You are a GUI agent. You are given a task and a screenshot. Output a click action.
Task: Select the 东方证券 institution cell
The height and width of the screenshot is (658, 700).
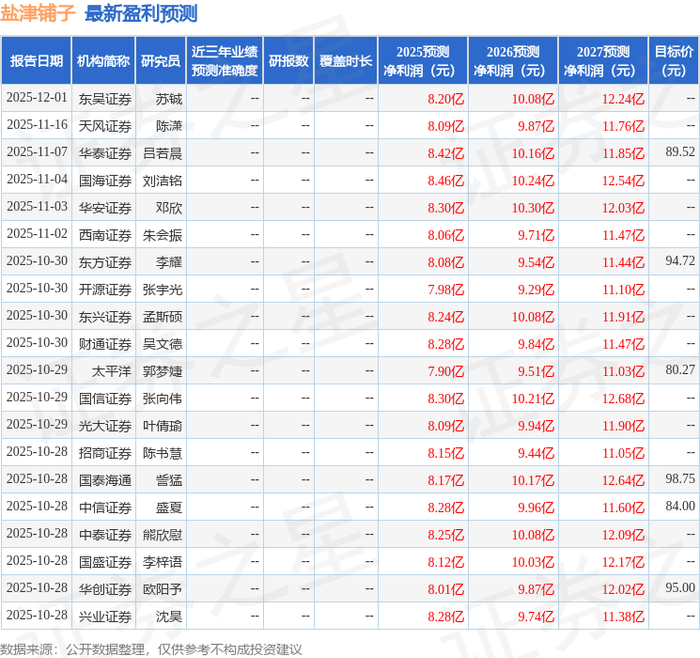[105, 262]
